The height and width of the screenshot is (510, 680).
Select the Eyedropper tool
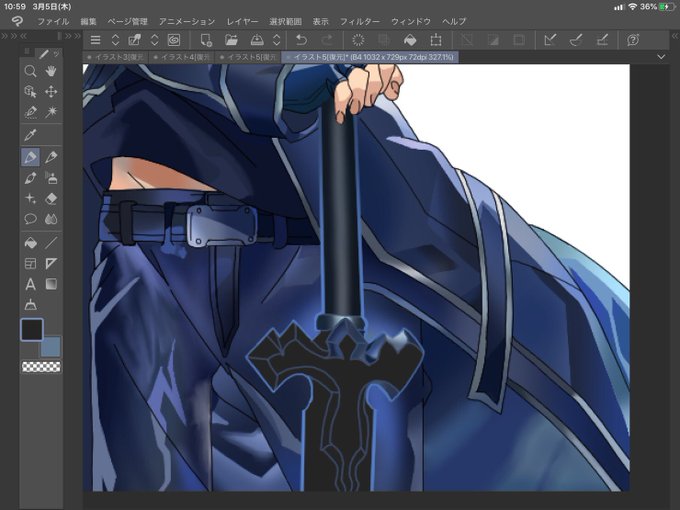30,135
